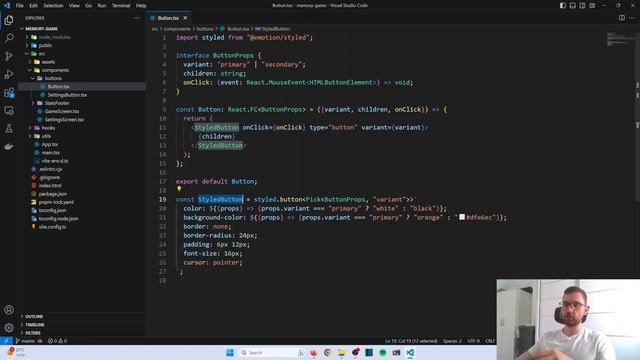Click the Windows Start button

tap(230, 352)
